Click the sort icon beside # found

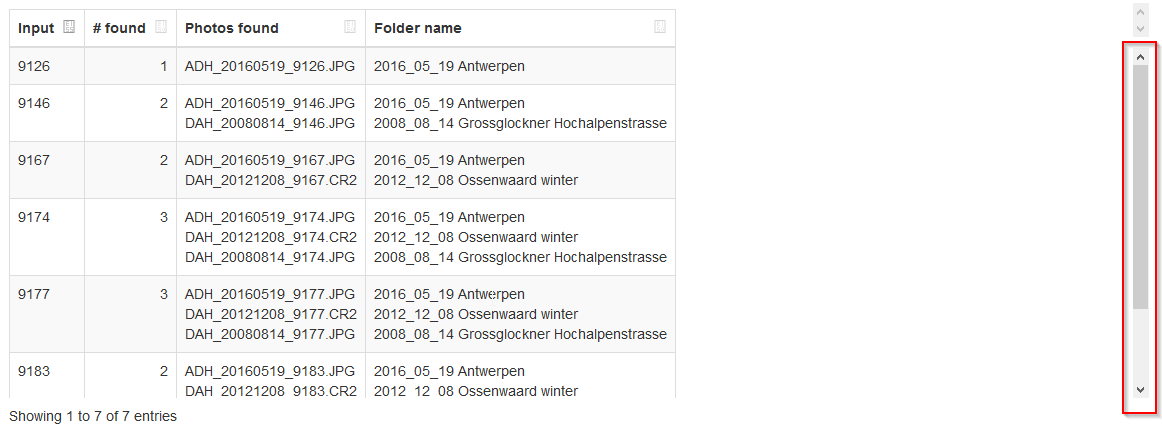pos(161,28)
